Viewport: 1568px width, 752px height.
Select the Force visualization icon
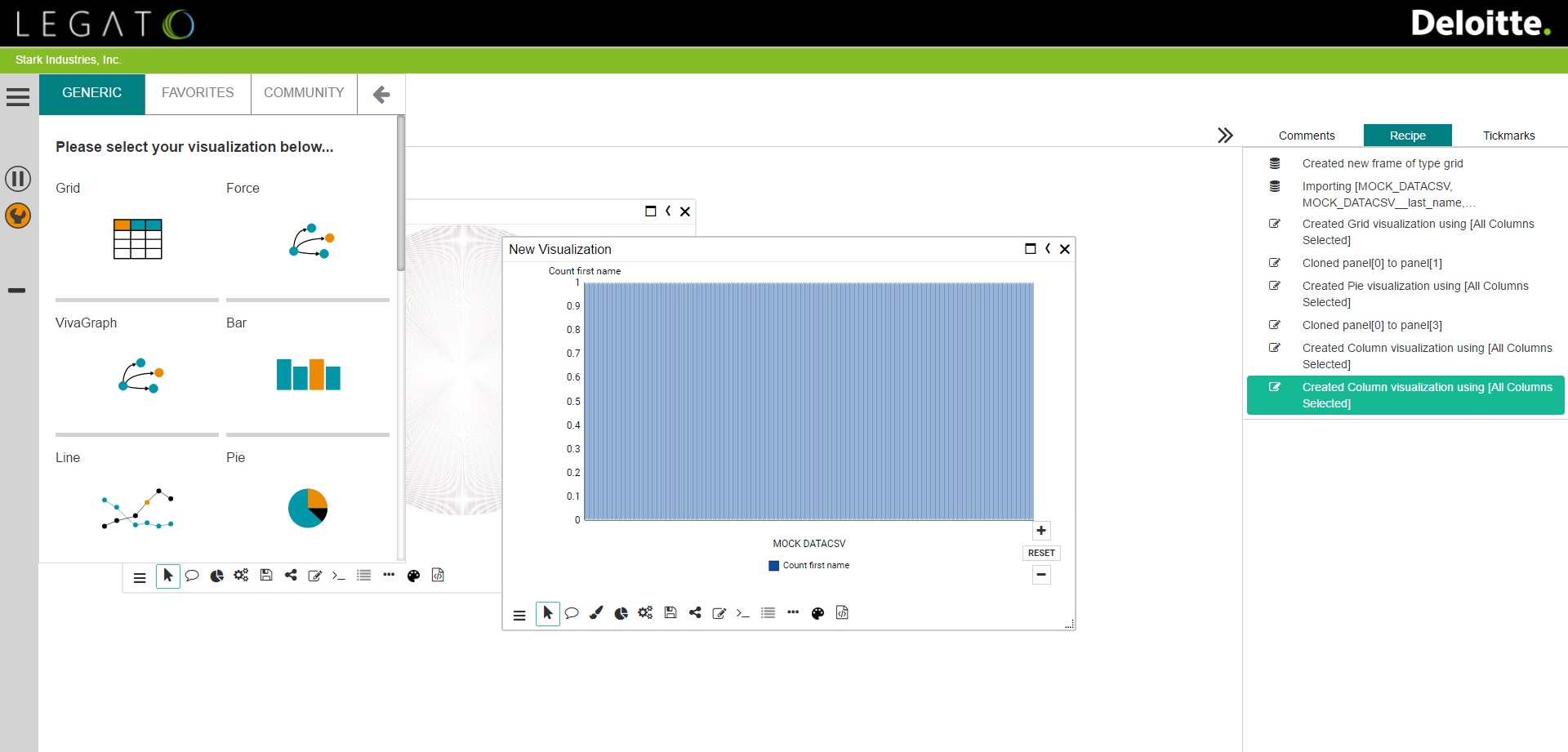coord(312,241)
